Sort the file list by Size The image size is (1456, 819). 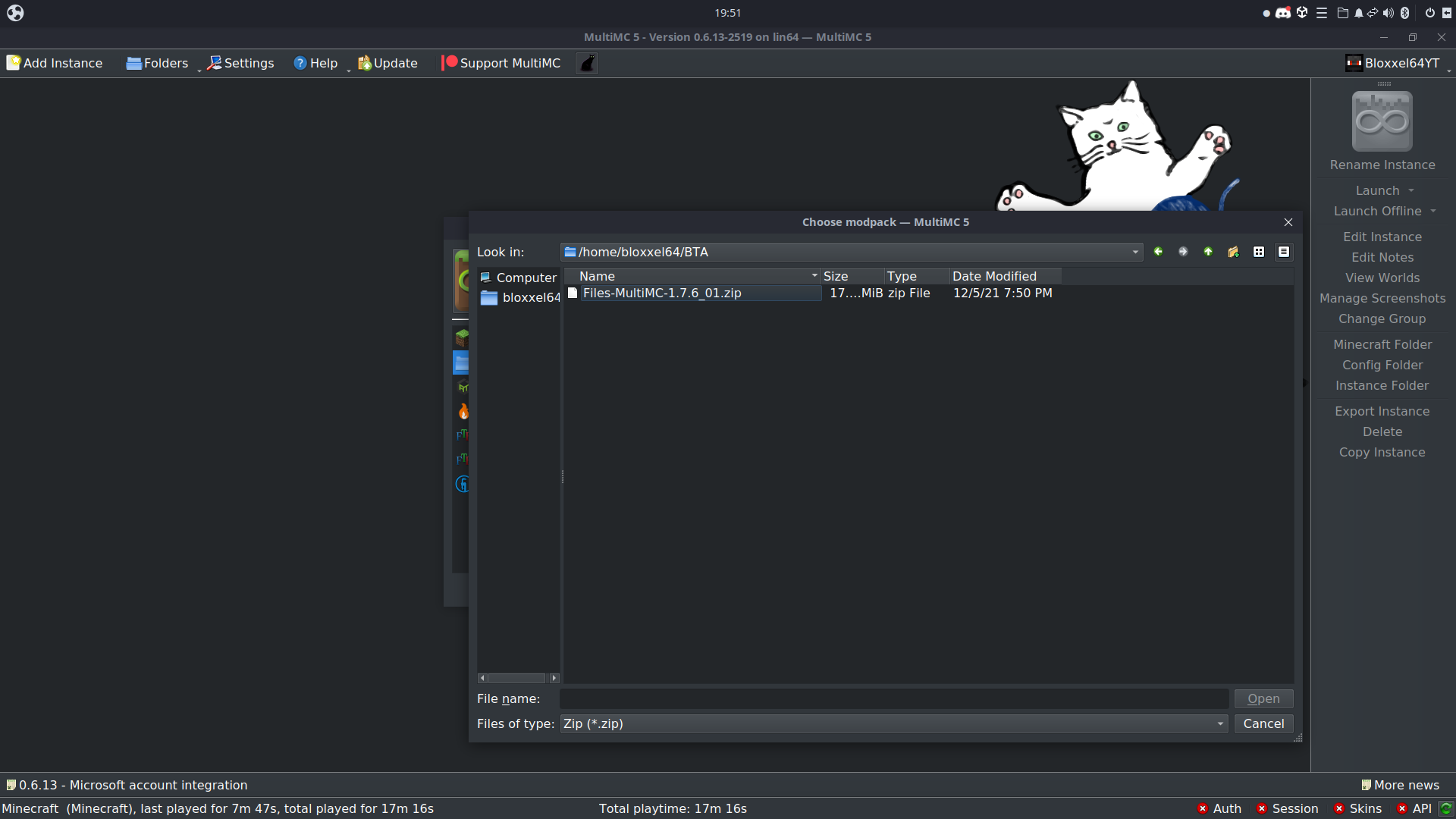(852, 276)
